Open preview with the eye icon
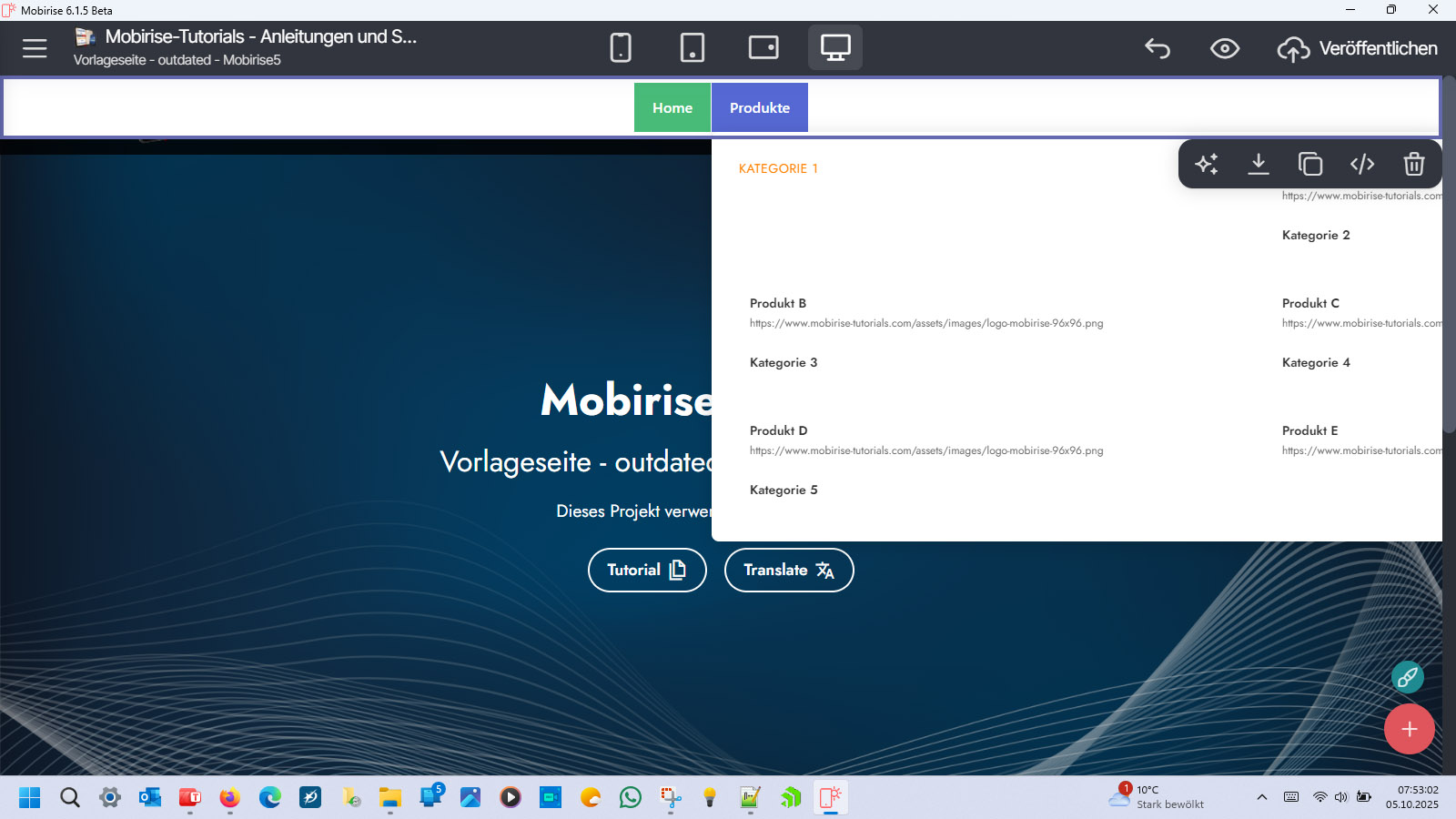Screen dimensions: 1456x819 click(1225, 48)
